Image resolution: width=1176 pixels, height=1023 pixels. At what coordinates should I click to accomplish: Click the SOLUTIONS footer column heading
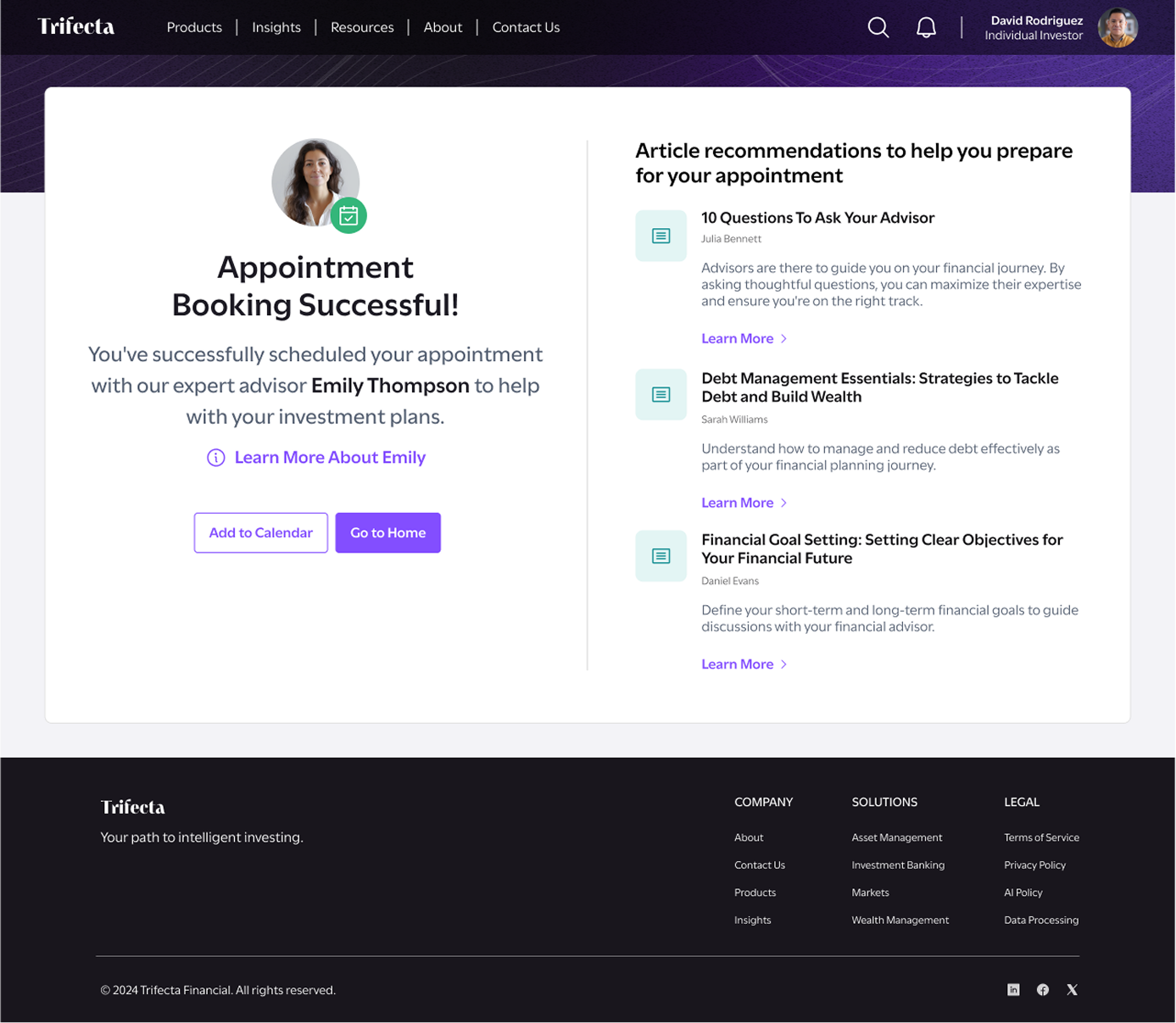coord(884,802)
